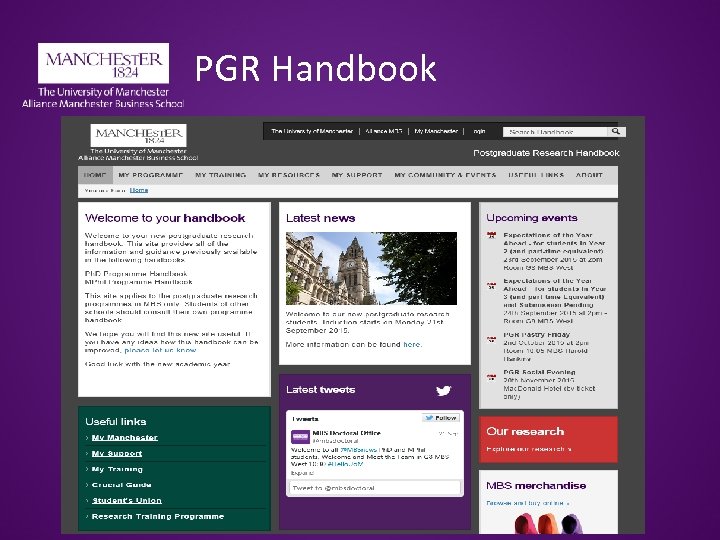The height and width of the screenshot is (540, 720).
Task: Click Expectations event on 24th September
Action: click(555, 301)
